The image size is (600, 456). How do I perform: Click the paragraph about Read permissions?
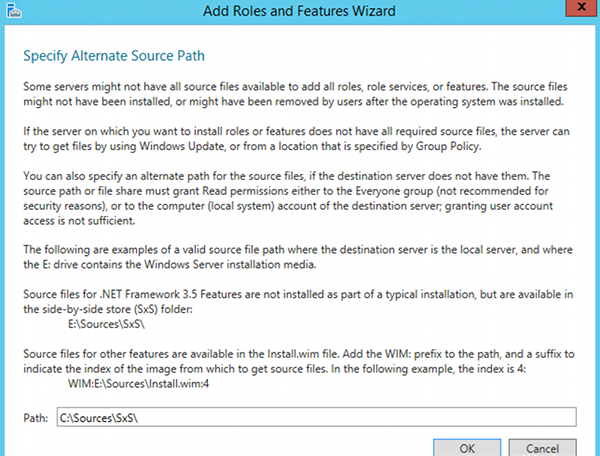(288, 199)
